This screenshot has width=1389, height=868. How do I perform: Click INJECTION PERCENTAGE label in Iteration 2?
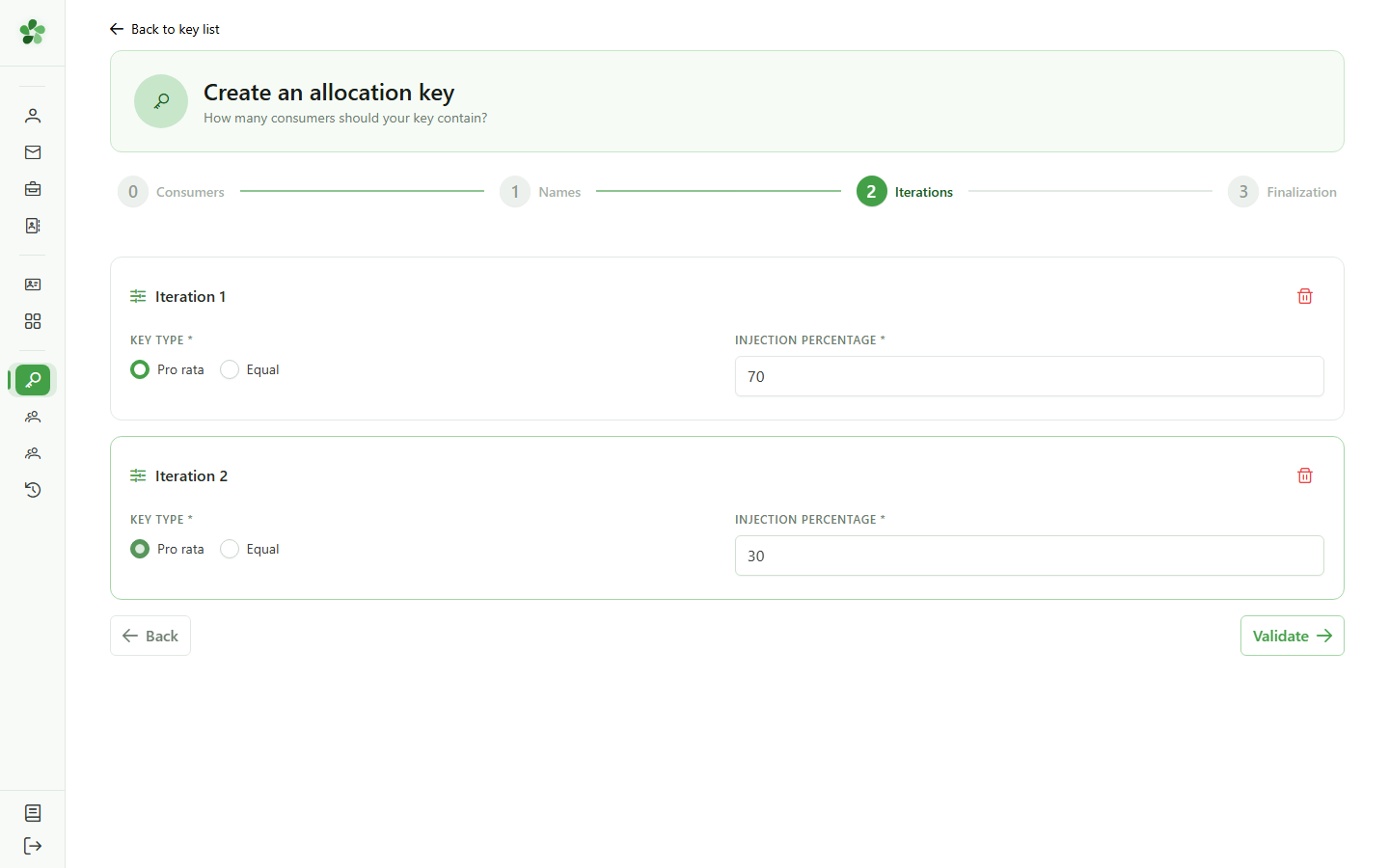click(x=809, y=519)
